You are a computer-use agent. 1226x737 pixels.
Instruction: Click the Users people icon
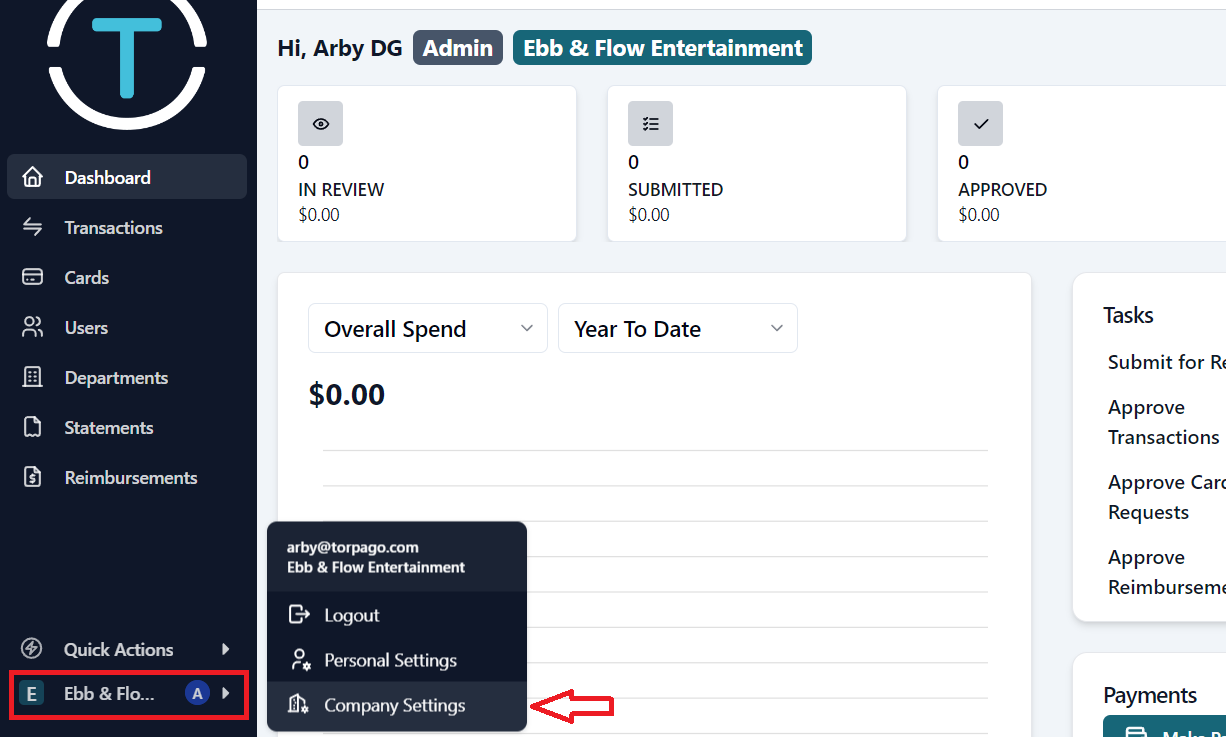click(33, 327)
